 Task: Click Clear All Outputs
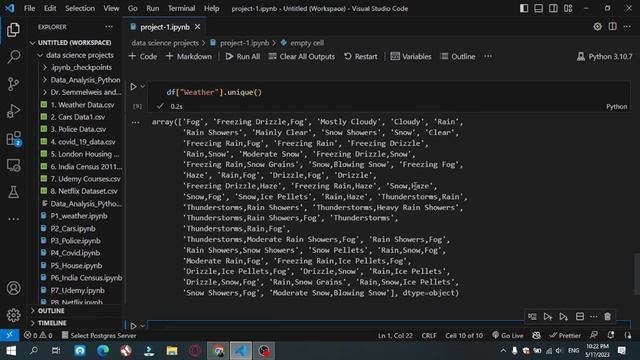[x=302, y=56]
